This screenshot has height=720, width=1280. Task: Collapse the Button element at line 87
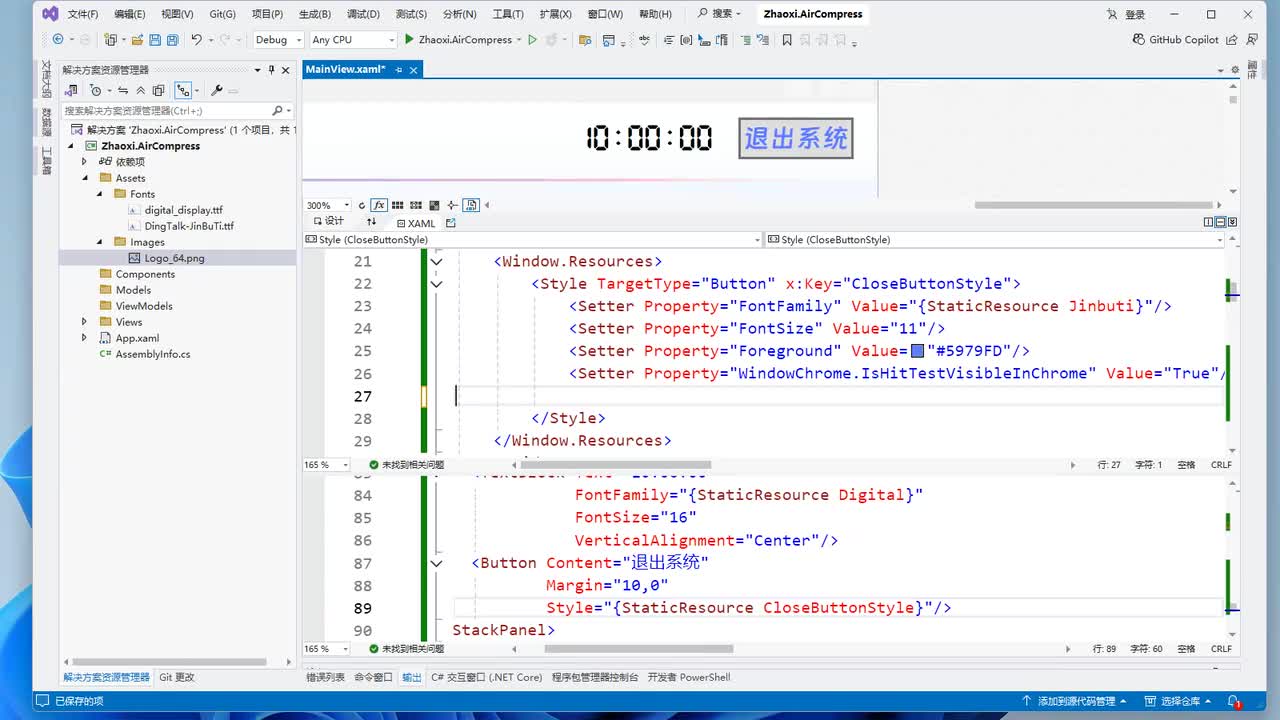point(436,563)
